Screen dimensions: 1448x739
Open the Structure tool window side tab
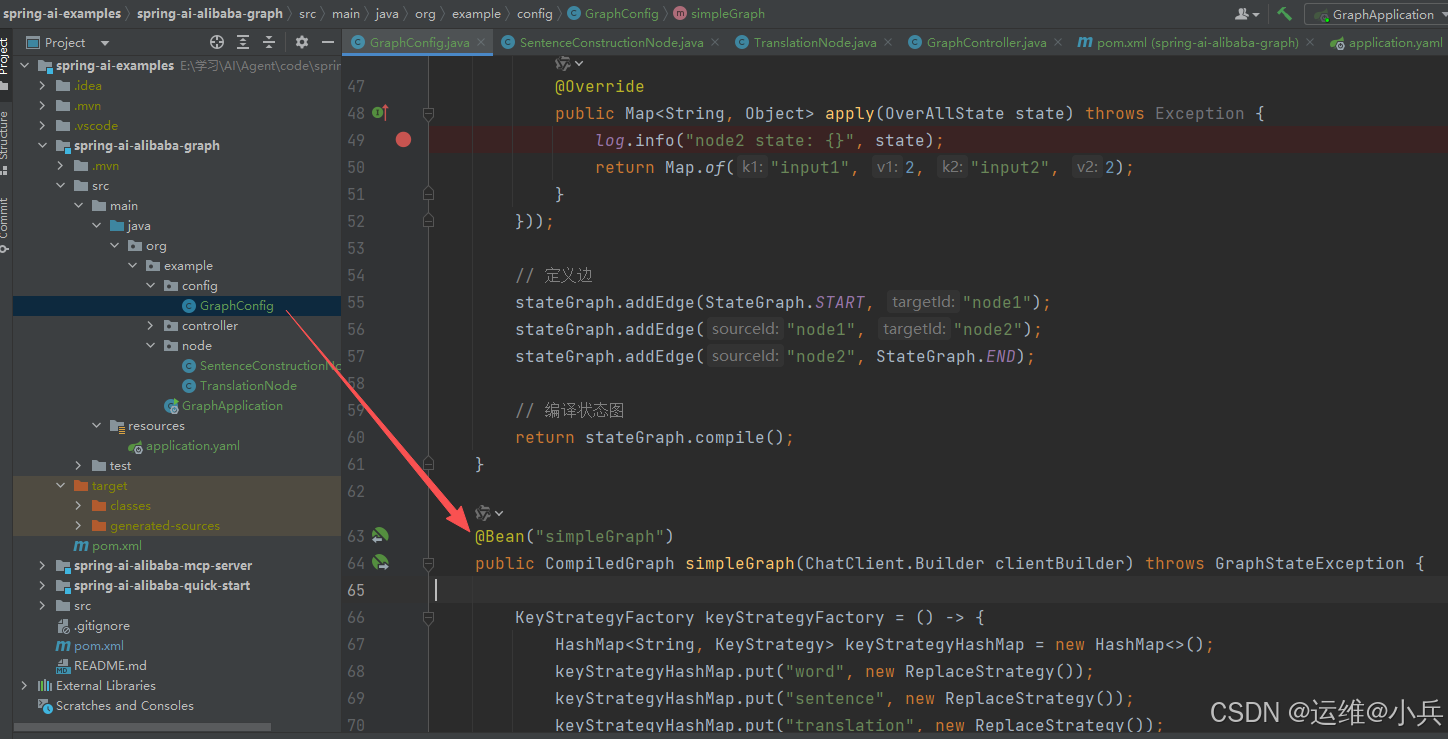[5, 142]
